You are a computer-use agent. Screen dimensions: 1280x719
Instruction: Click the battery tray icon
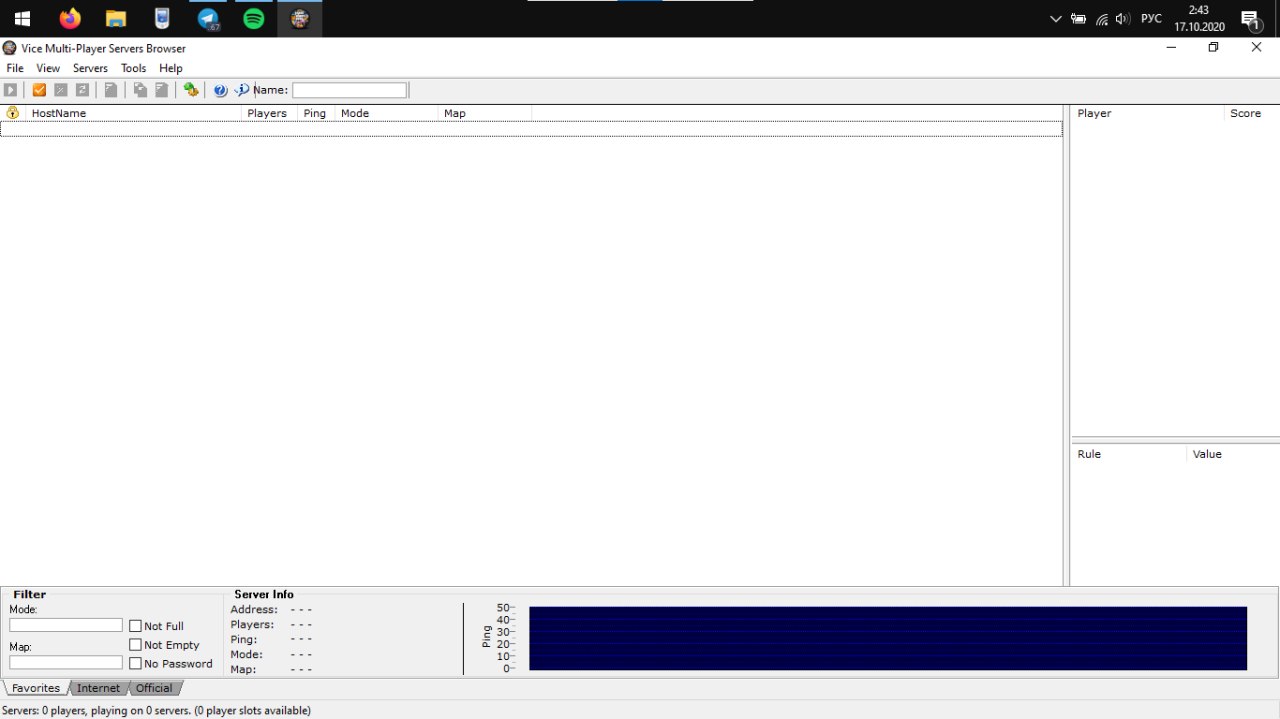coord(1078,19)
